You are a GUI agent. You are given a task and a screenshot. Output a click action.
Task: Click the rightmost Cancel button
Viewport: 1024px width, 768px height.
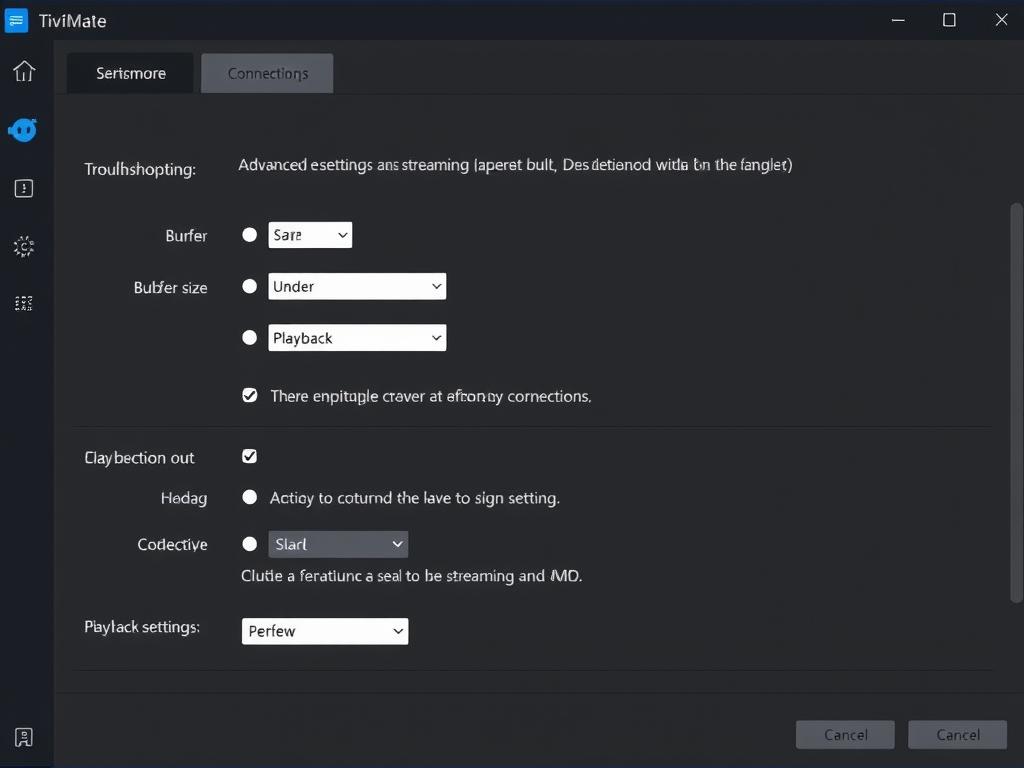click(x=957, y=734)
